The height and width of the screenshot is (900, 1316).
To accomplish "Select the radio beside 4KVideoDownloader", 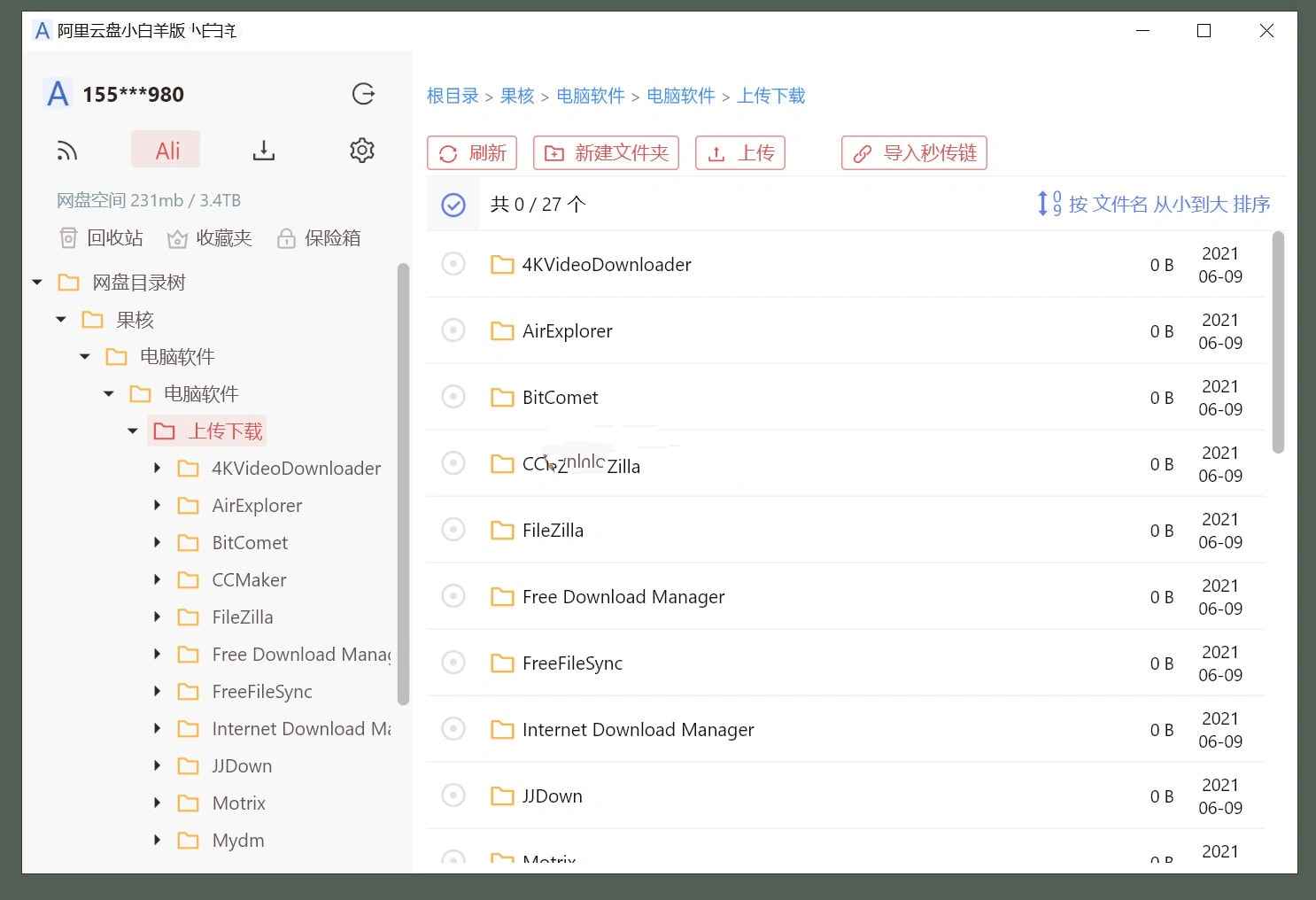I will click(x=453, y=263).
